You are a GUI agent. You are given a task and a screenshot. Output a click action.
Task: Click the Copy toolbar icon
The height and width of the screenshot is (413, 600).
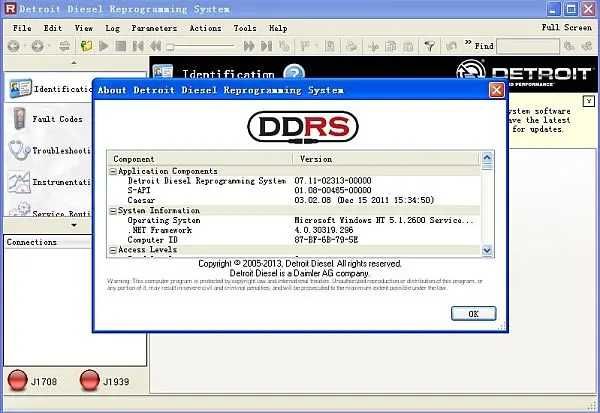tap(391, 46)
